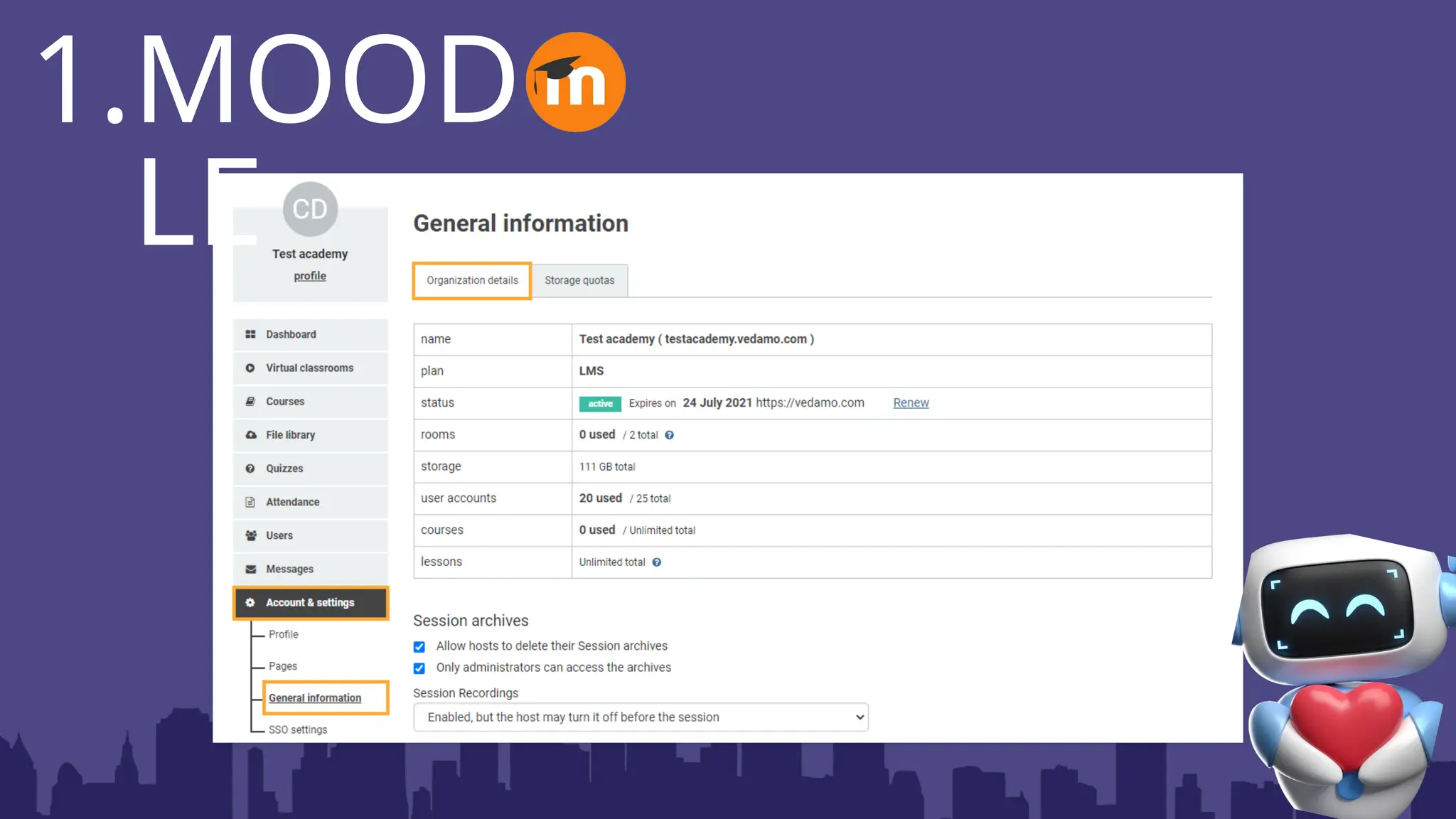Image resolution: width=1456 pixels, height=819 pixels.
Task: Toggle Only administrators can access archives checkbox
Action: (419, 668)
